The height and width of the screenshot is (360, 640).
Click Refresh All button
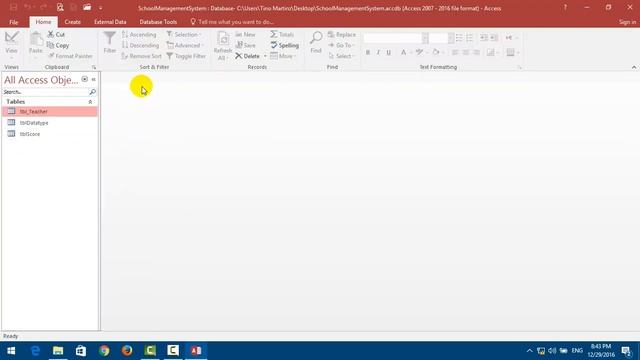(x=222, y=46)
